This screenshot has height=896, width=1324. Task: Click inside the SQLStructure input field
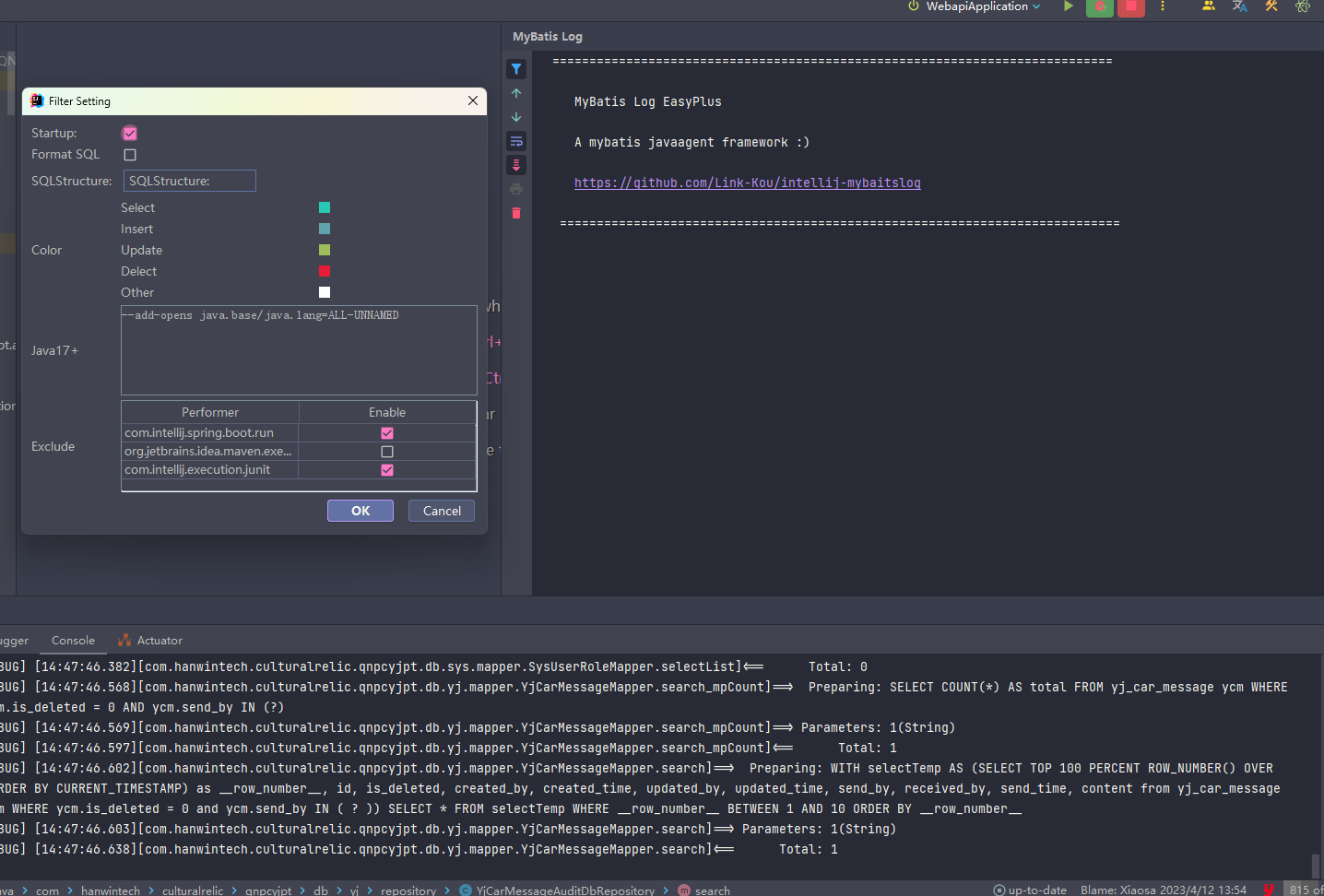[x=189, y=180]
